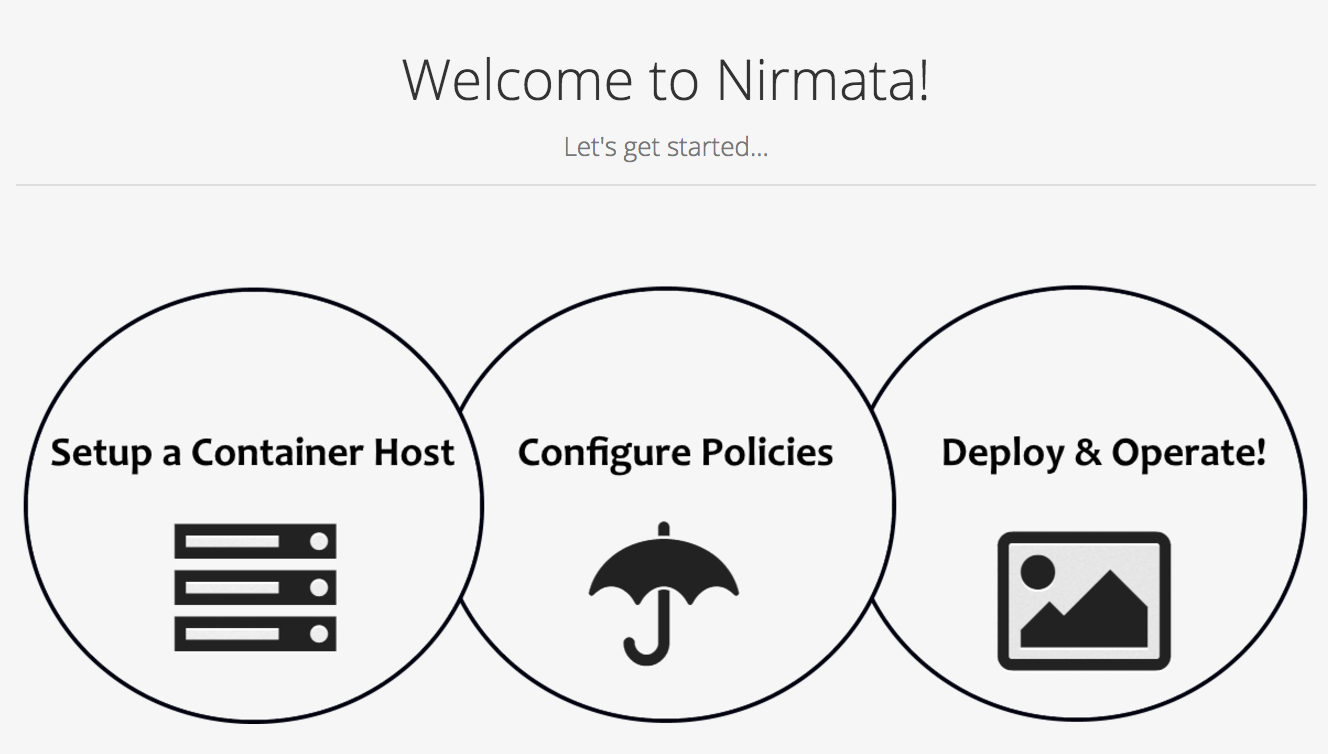Image resolution: width=1328 pixels, height=754 pixels.
Task: Click the picture frame image icon
Action: click(1083, 600)
